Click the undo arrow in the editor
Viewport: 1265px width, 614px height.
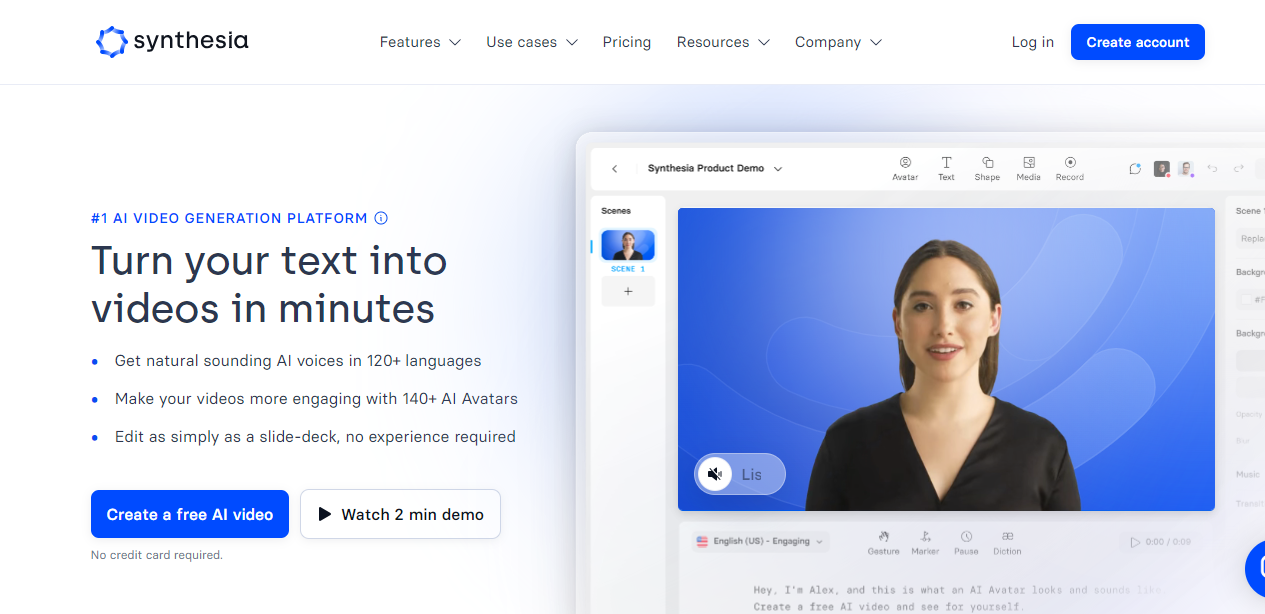click(x=1212, y=169)
